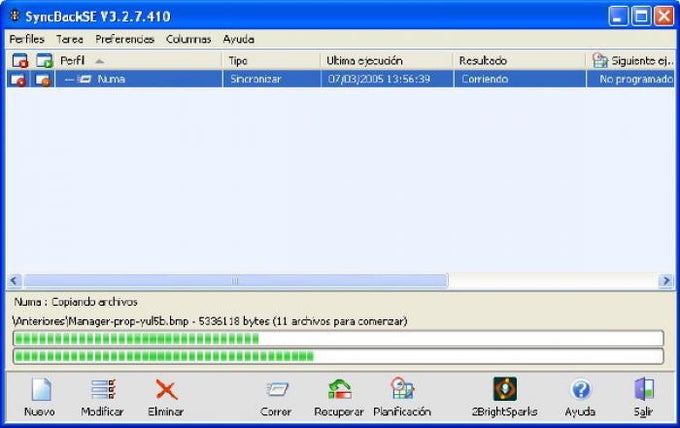Click the left arrow of horizontal scrollbar
Viewport: 680px width, 428px height.
point(14,281)
